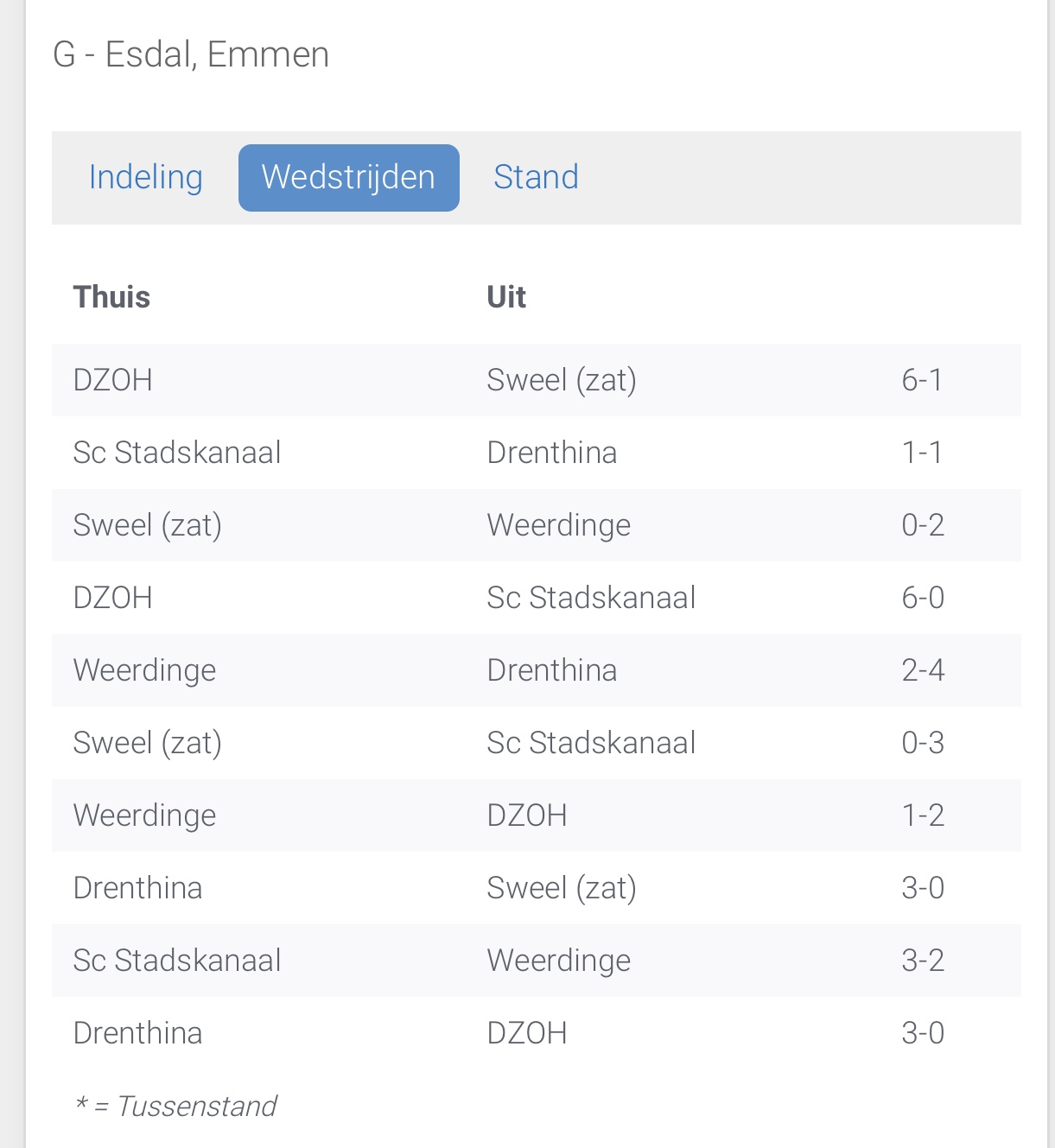Click the 3-2 score result
Image resolution: width=1055 pixels, height=1148 pixels.
(923, 961)
